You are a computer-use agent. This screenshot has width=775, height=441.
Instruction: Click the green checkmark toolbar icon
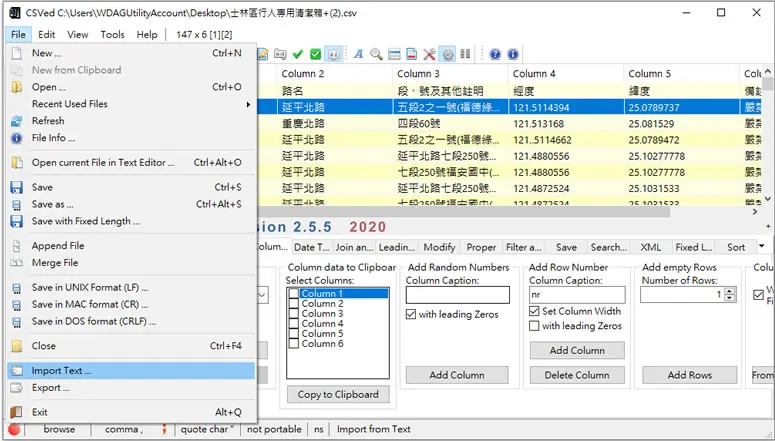tap(298, 54)
